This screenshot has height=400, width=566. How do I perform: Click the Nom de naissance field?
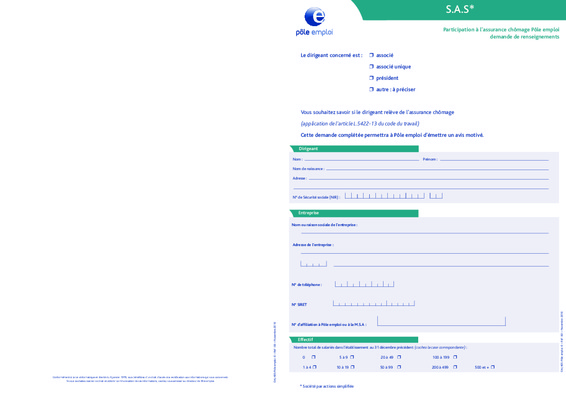pyautogui.click(x=437, y=168)
